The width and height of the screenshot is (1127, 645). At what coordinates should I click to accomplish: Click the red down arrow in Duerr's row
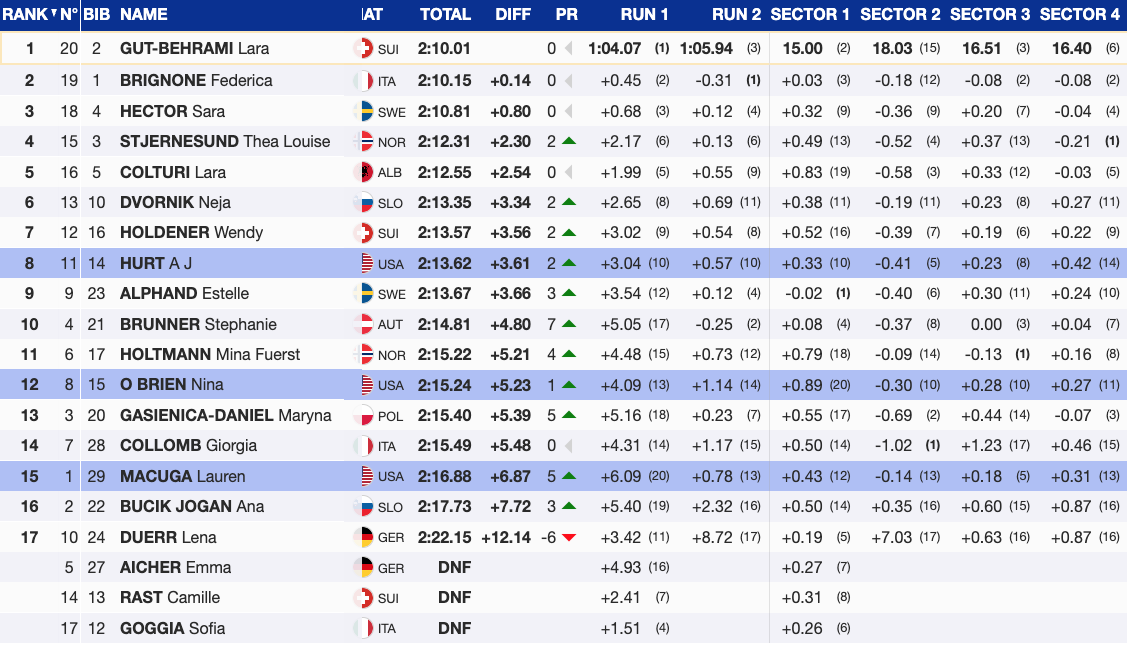[569, 537]
